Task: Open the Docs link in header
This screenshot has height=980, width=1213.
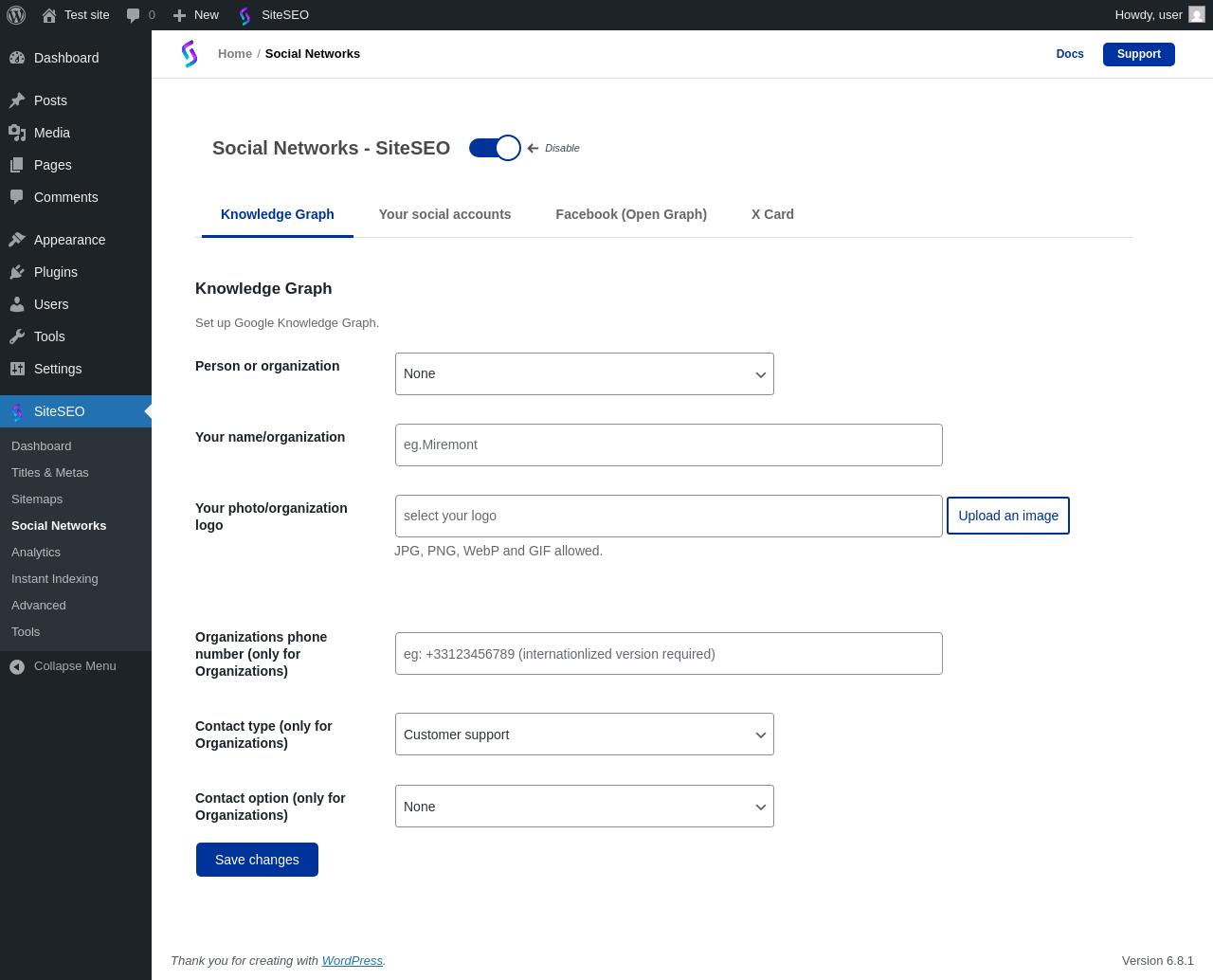Action: pos(1070,54)
